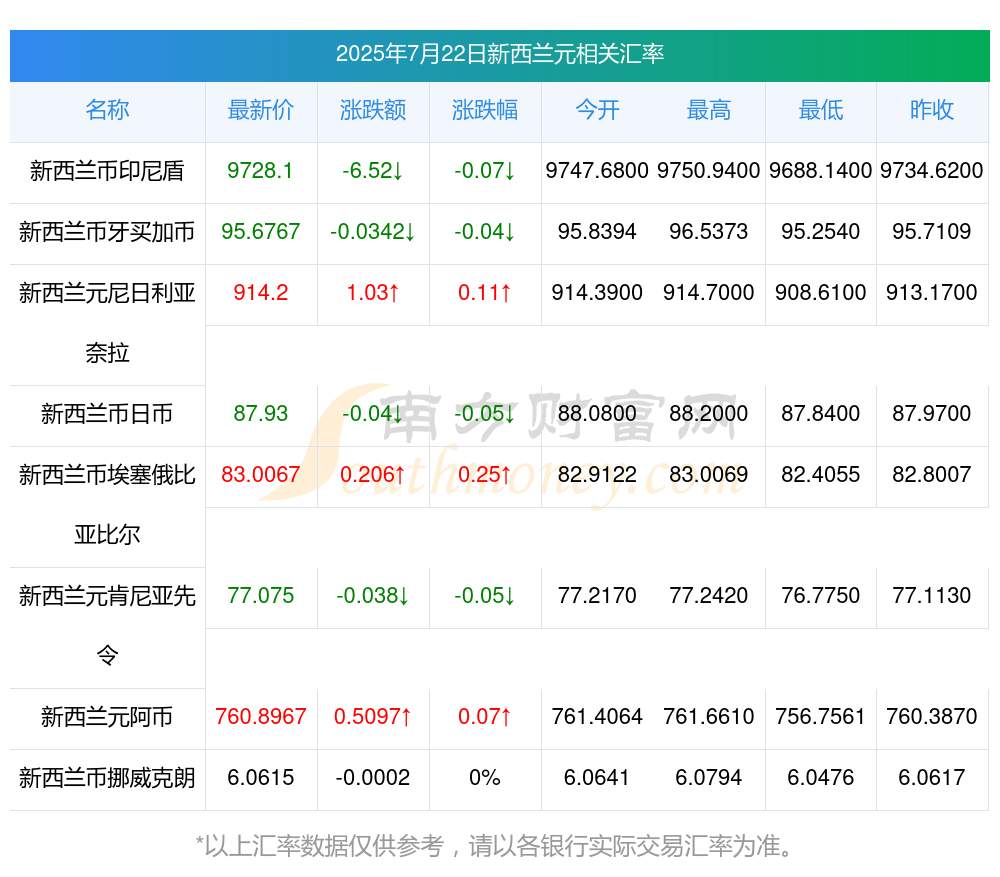This screenshot has width=1000, height=877.
Task: Click change percent 0.25↑
Action: click(485, 474)
